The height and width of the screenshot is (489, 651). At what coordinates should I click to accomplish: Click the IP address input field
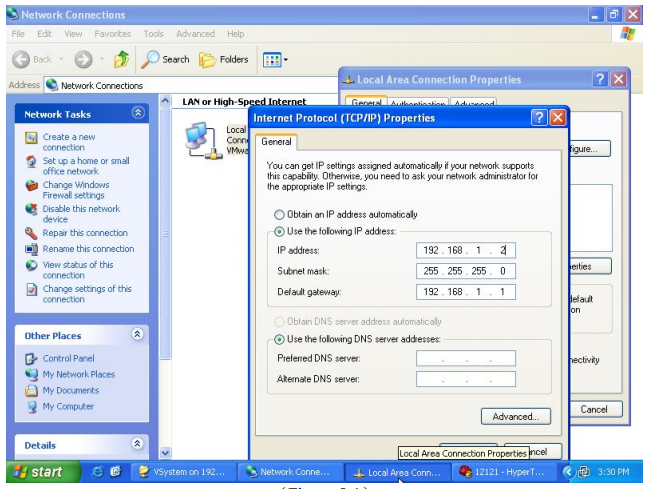tap(466, 250)
